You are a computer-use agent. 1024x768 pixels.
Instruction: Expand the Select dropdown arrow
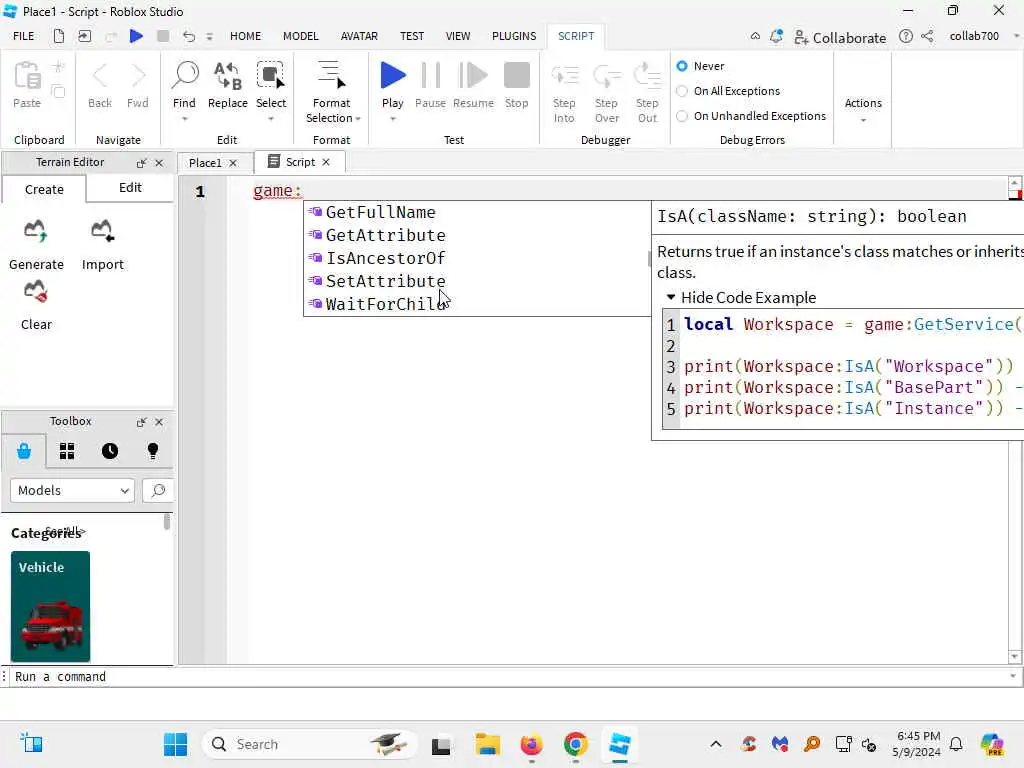270,120
